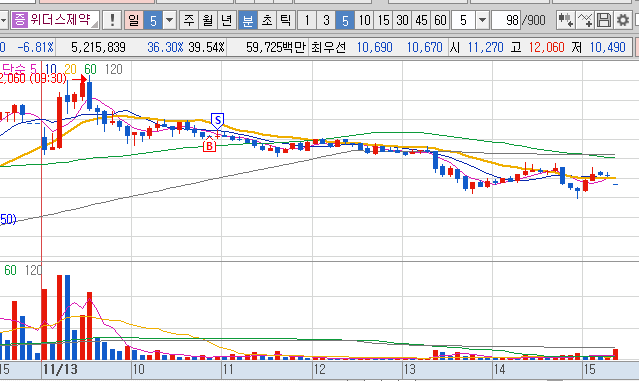This screenshot has width=639, height=381.
Task: Save chart settings with the floppy disk icon
Action: coord(604,20)
